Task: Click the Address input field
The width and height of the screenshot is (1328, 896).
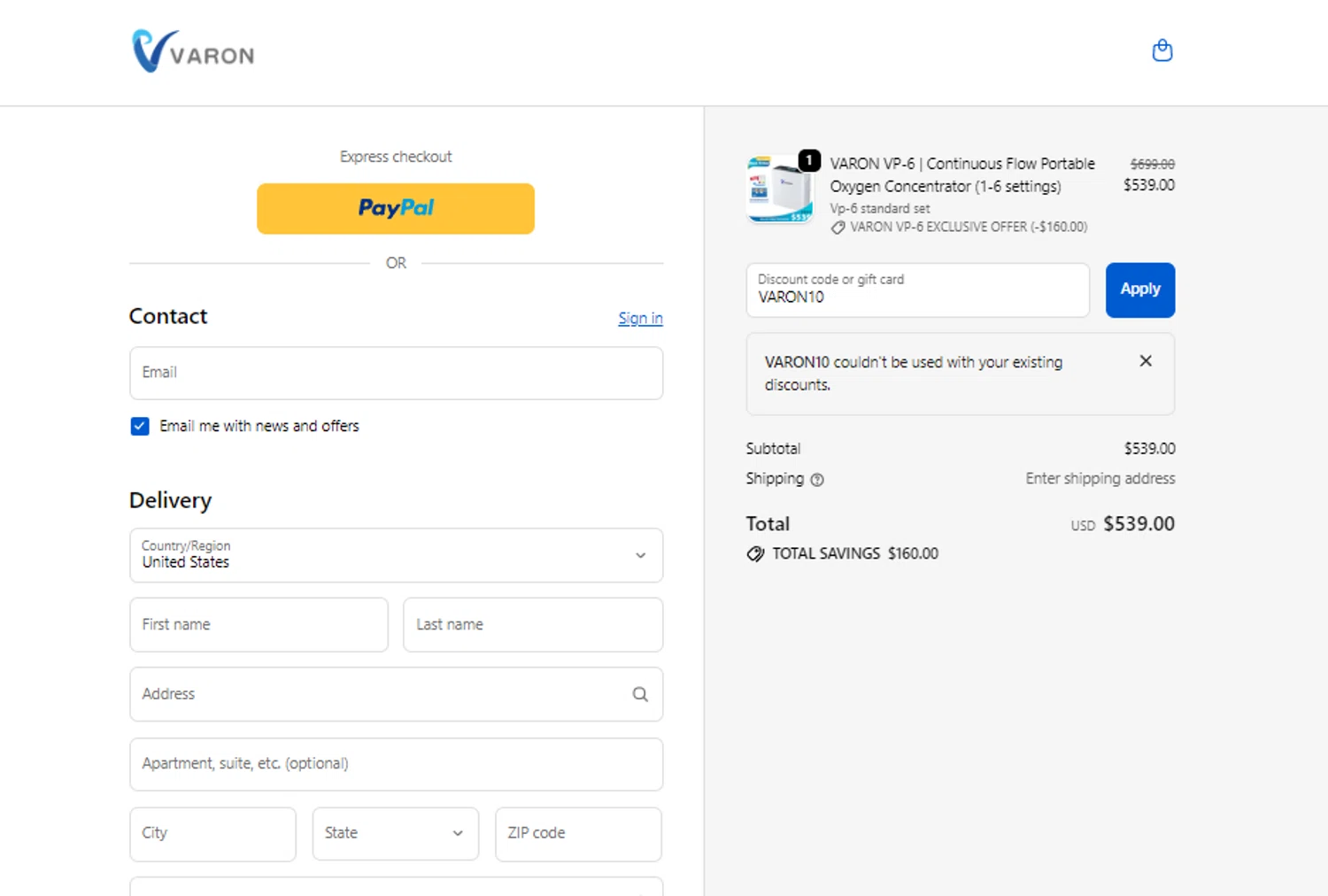Action: [x=396, y=694]
